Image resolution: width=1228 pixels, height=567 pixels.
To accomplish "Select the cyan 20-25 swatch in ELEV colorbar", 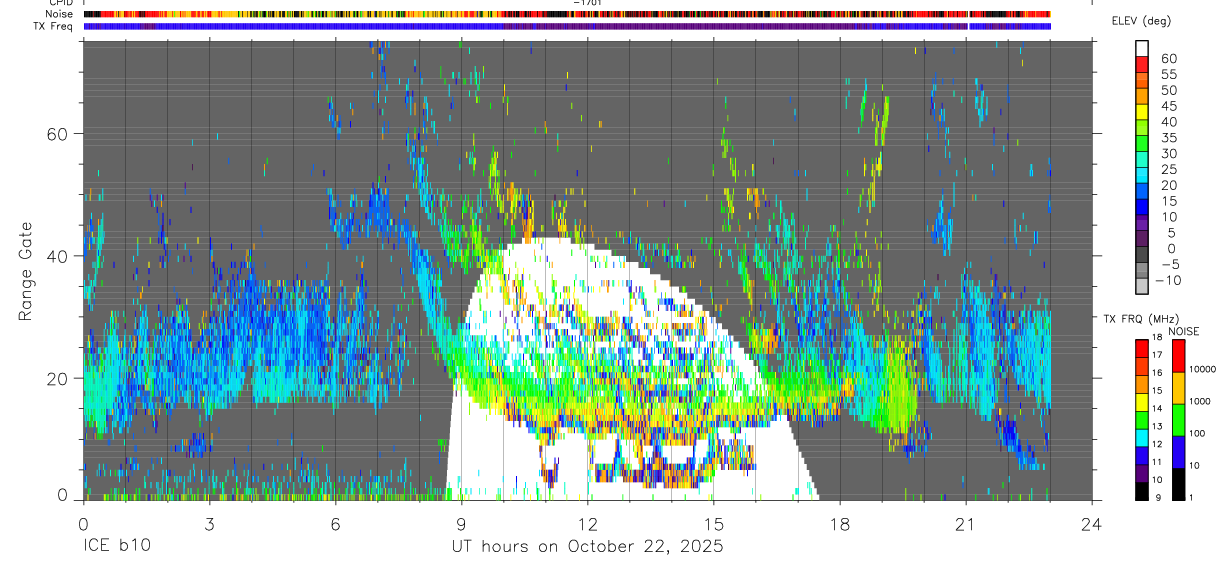I will (x=1142, y=177).
